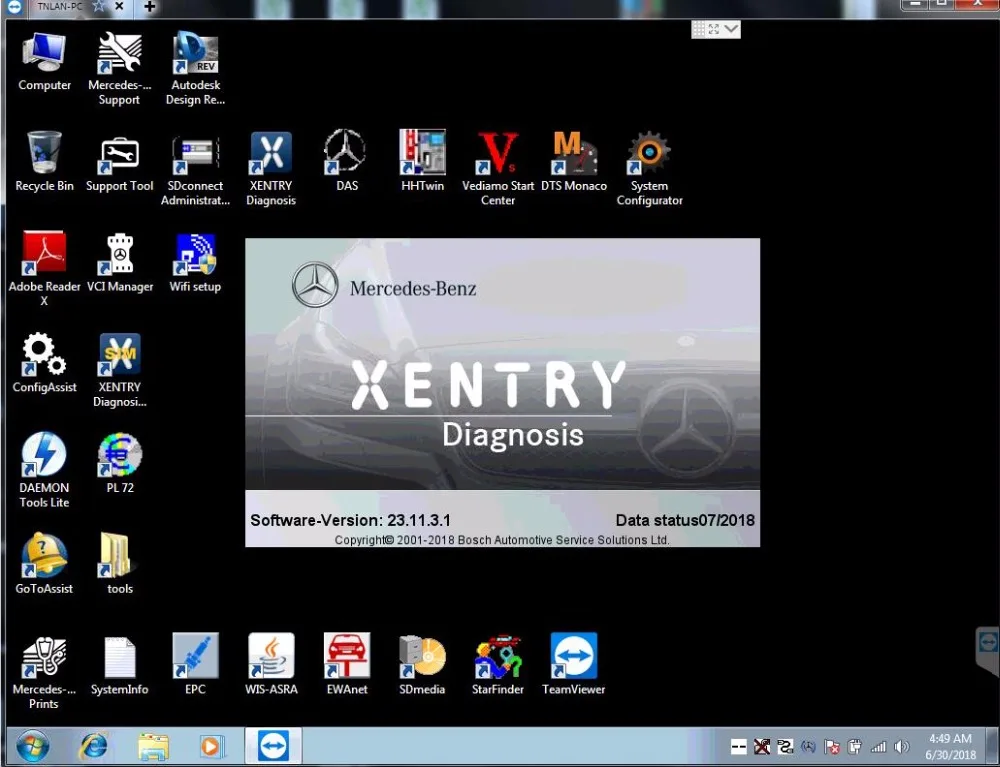This screenshot has height=767, width=1000.
Task: Launch XENTRY Diagnosis desktop shortcut
Action: 271,168
